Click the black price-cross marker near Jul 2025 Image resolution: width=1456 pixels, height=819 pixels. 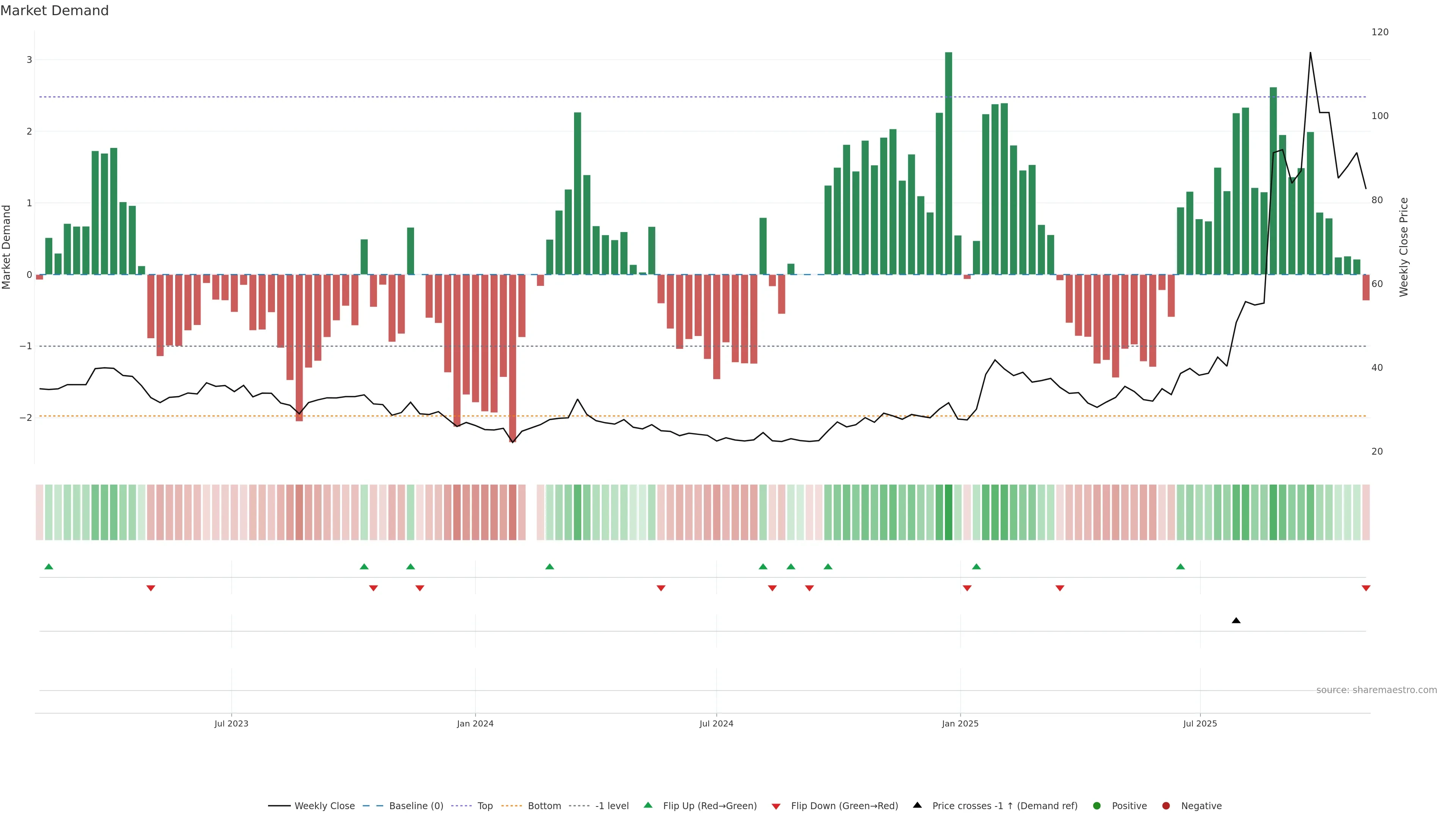[1236, 621]
